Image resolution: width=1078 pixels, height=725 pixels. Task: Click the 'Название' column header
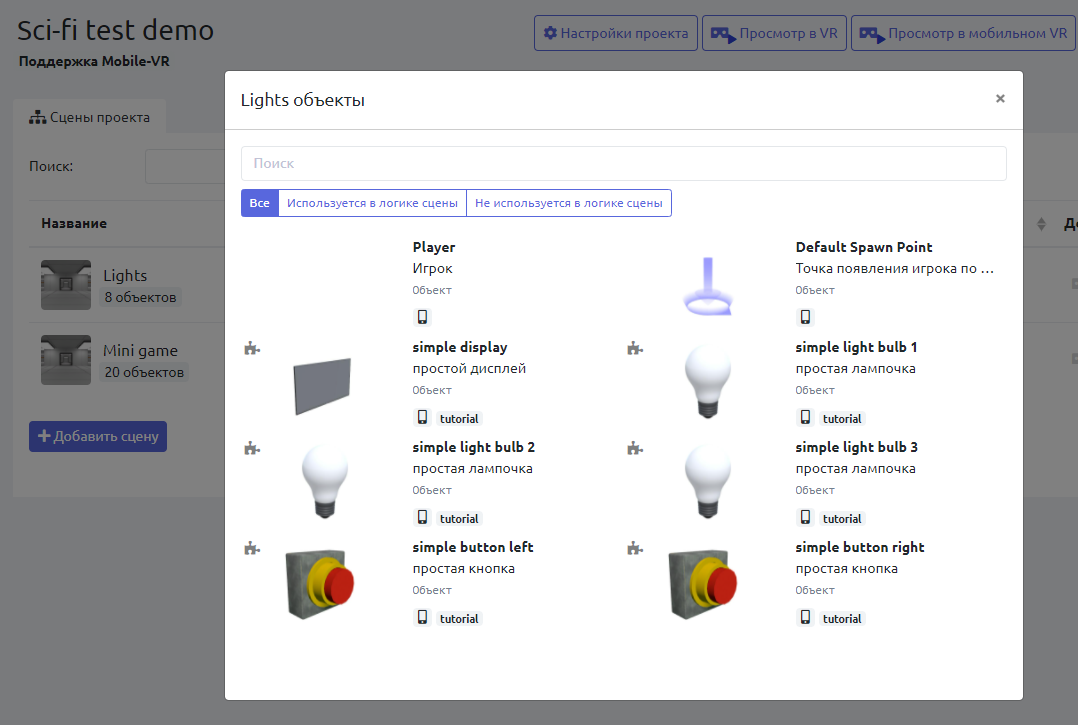click(x=74, y=223)
